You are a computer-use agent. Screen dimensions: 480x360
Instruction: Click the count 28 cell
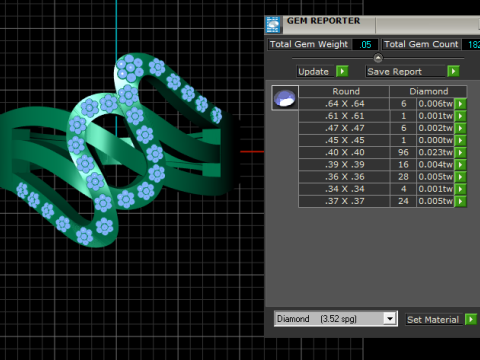coord(403,177)
